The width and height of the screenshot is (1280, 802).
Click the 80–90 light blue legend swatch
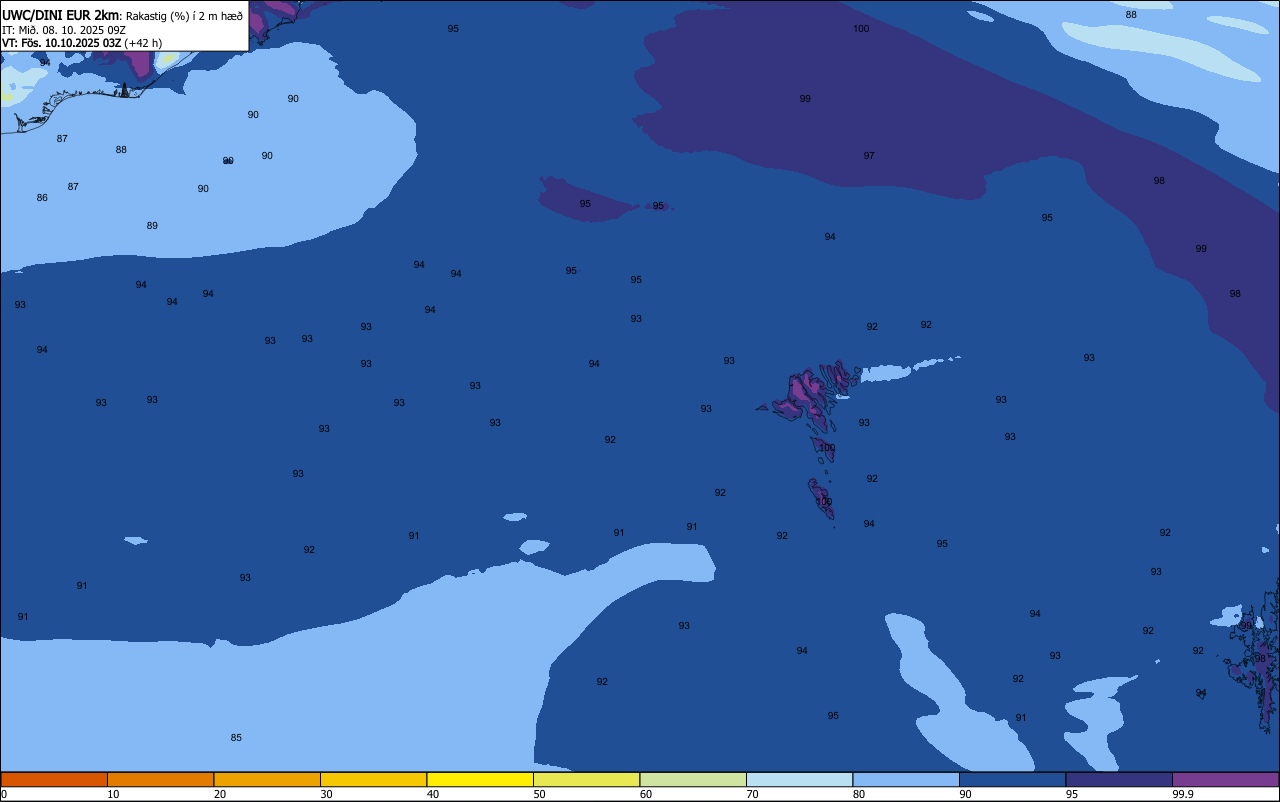pos(906,779)
